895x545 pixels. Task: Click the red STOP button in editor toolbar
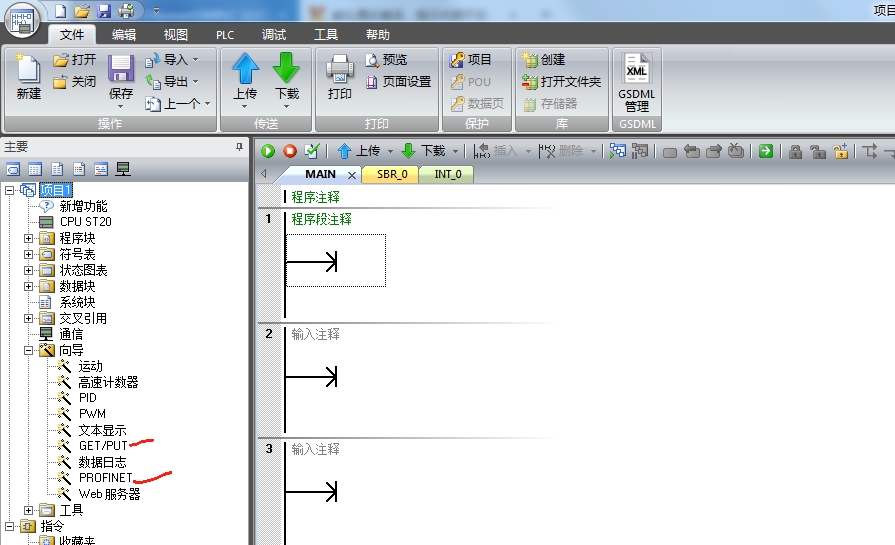pos(290,151)
